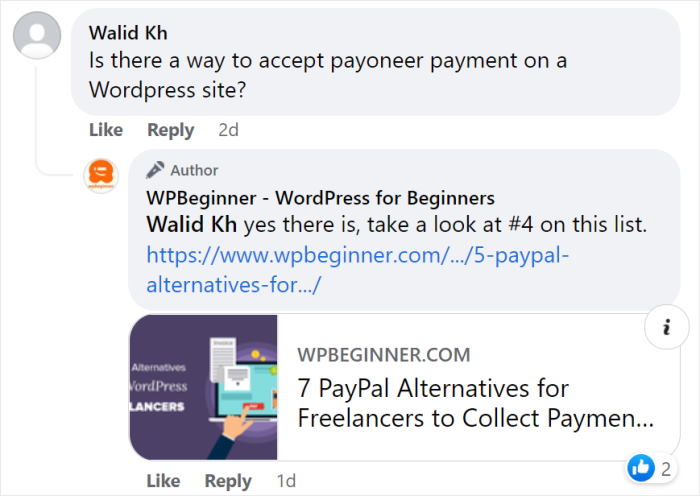Click the Author badge icon
This screenshot has width=700, height=496.
tap(155, 170)
